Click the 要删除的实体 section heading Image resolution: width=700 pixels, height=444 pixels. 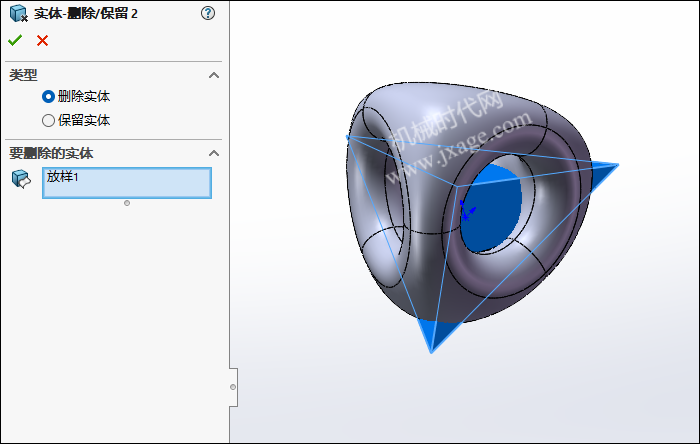(x=51, y=153)
